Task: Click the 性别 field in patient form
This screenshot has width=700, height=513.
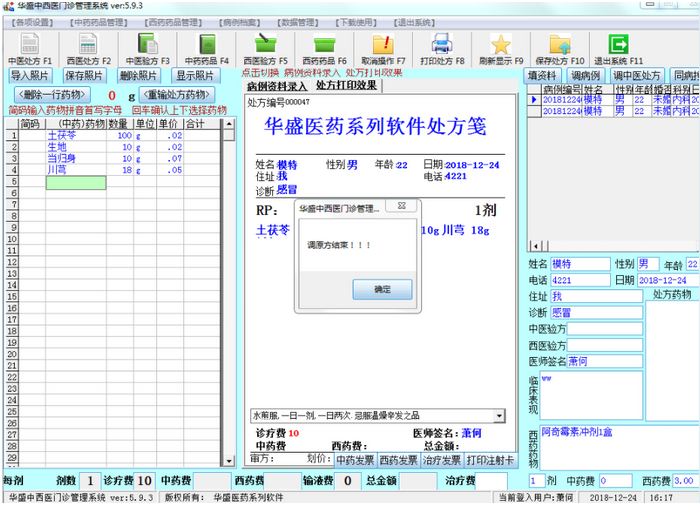Action: (648, 264)
